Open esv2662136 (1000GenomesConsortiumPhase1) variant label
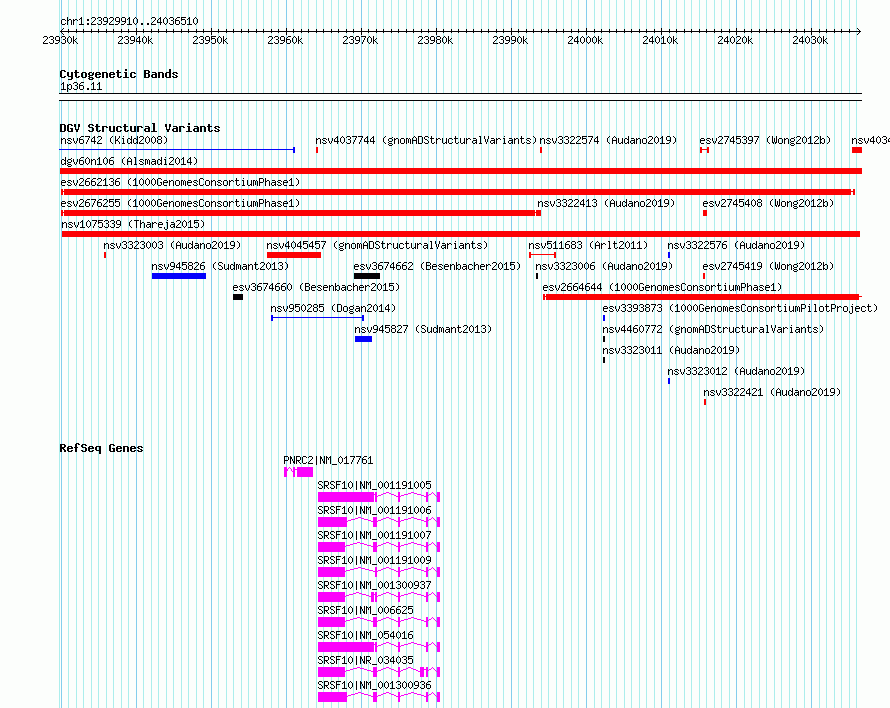This screenshot has height=708, width=890. coord(180,182)
